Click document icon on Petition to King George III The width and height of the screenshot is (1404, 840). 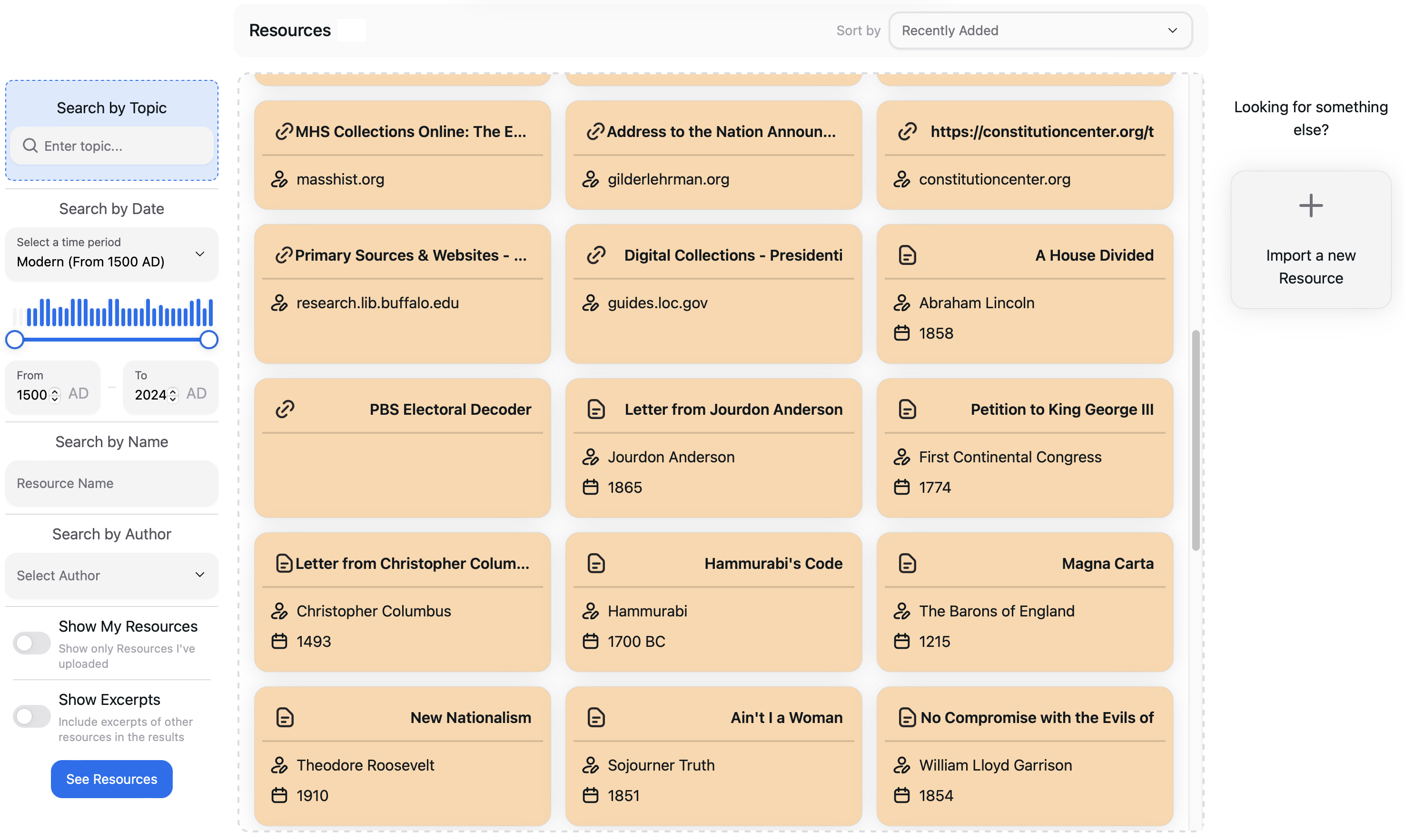click(907, 409)
